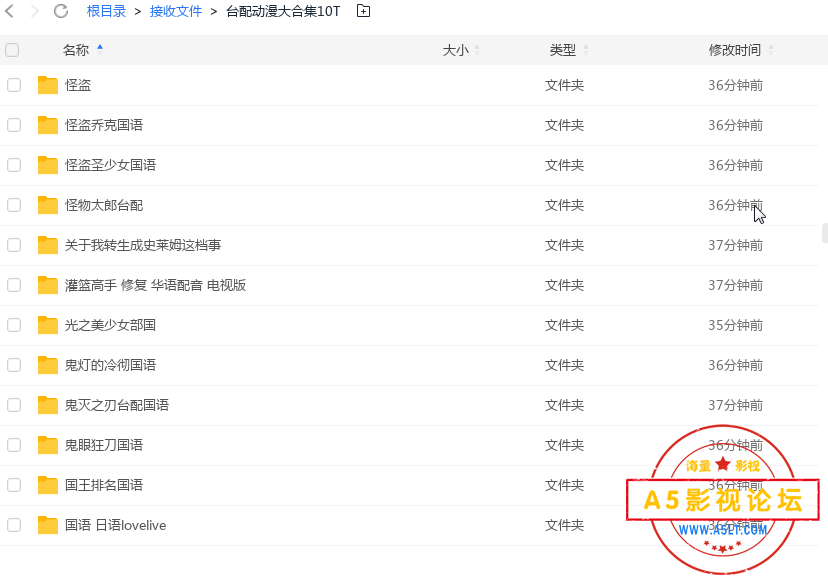Open the 国语 日语lovelive folder icon
Image resolution: width=828 pixels, height=585 pixels.
[x=48, y=525]
